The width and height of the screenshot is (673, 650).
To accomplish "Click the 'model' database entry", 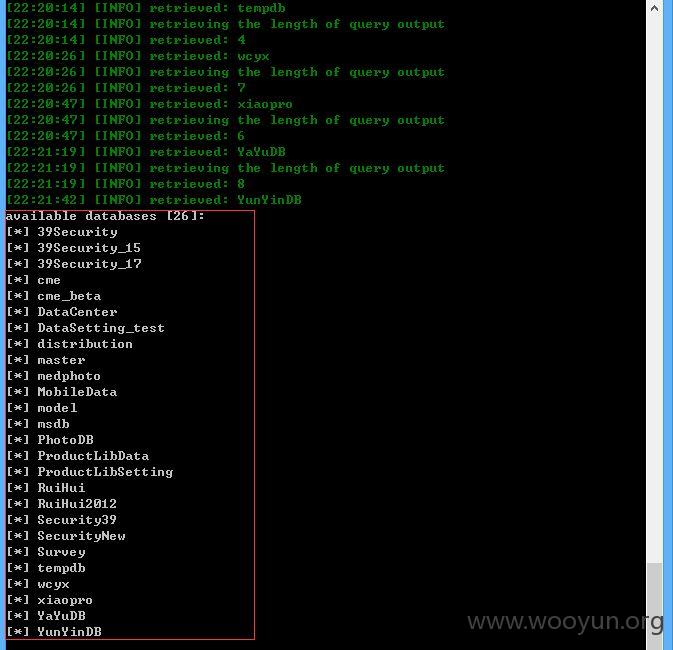I will point(42,408).
